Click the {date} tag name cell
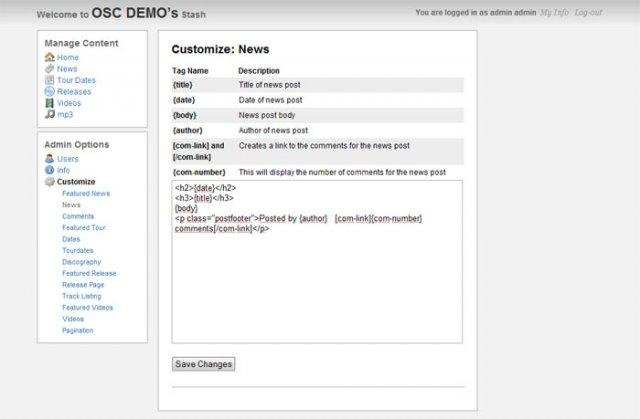640x419 pixels. tap(184, 100)
